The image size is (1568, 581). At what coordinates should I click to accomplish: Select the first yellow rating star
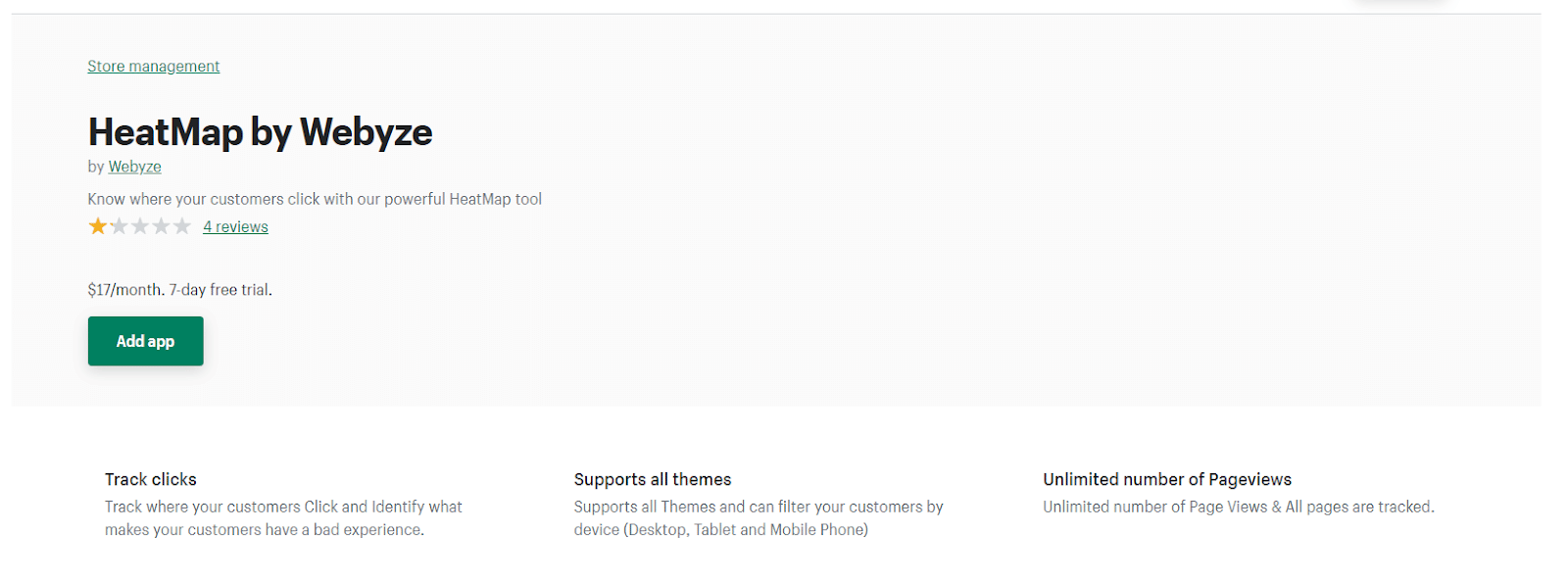[97, 225]
